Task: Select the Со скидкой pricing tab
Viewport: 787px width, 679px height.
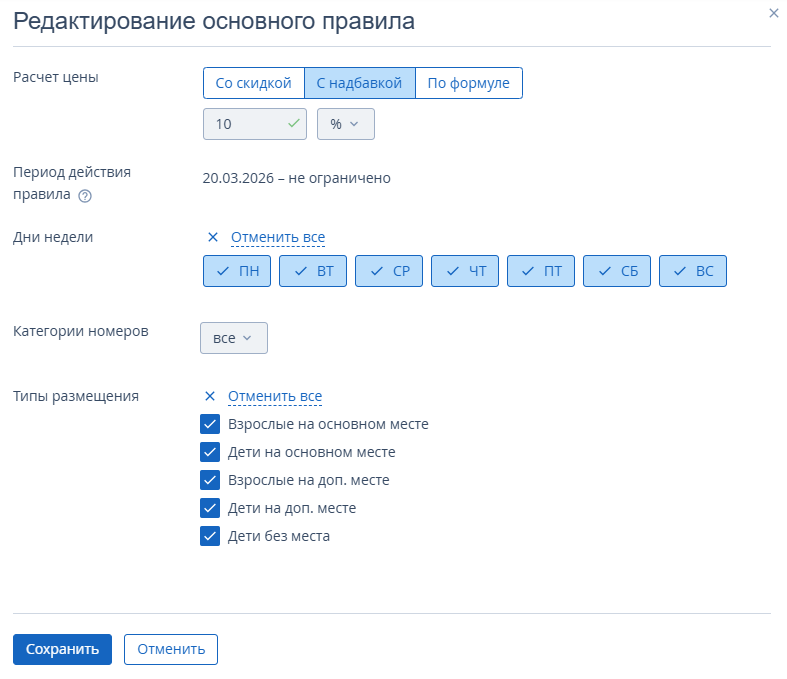Action: click(x=253, y=83)
